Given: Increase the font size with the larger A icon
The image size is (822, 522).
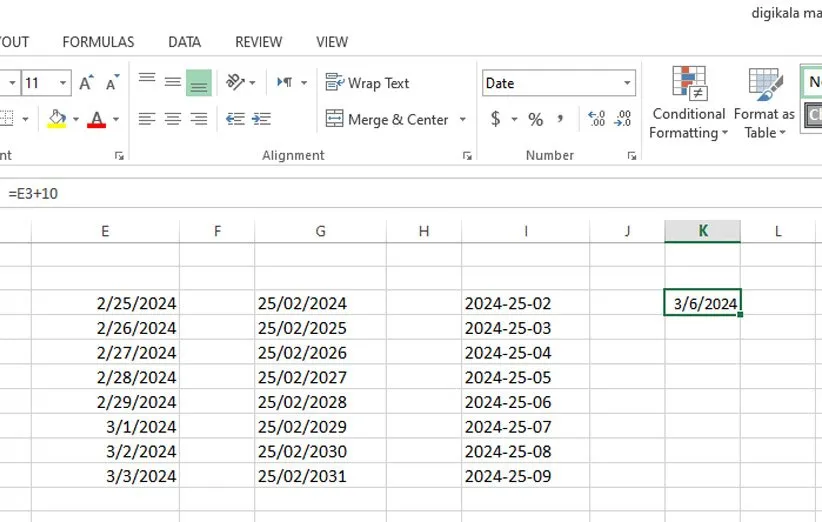Looking at the screenshot, I should pos(86,83).
